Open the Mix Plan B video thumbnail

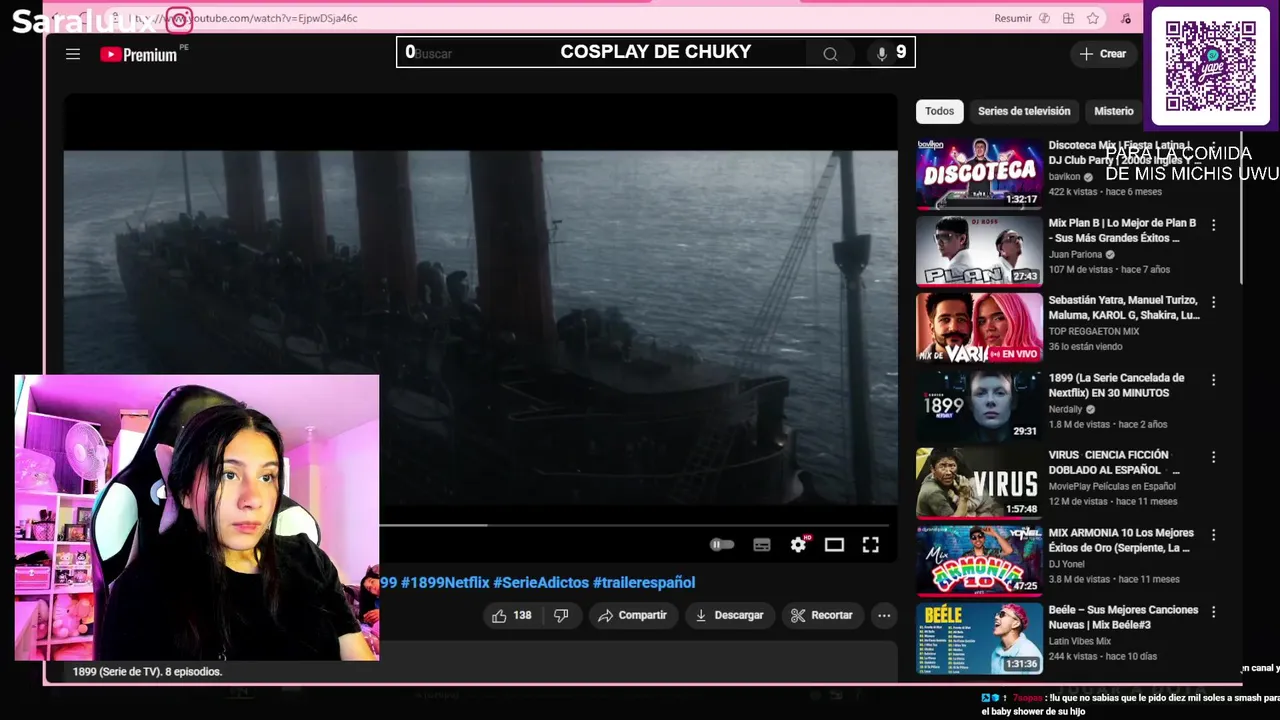pos(979,251)
